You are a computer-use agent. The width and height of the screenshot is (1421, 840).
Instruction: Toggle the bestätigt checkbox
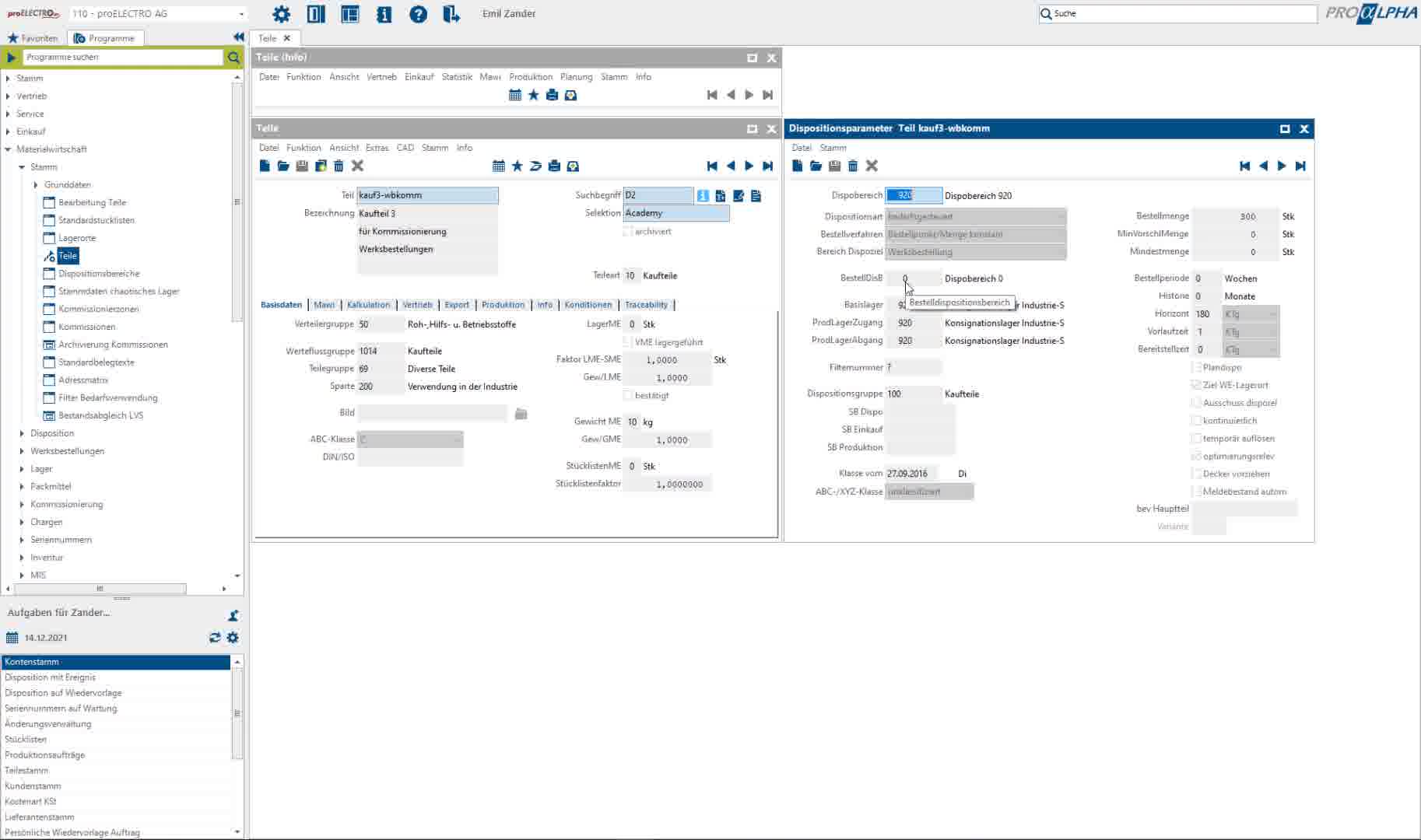coord(628,396)
